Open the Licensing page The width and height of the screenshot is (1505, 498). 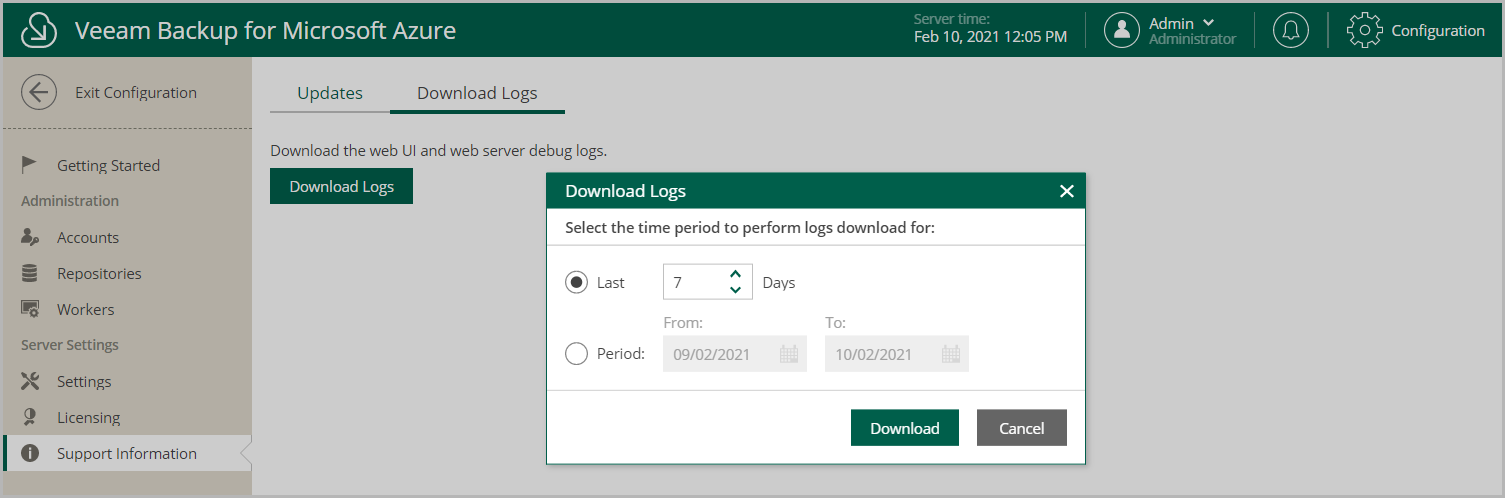[88, 418]
